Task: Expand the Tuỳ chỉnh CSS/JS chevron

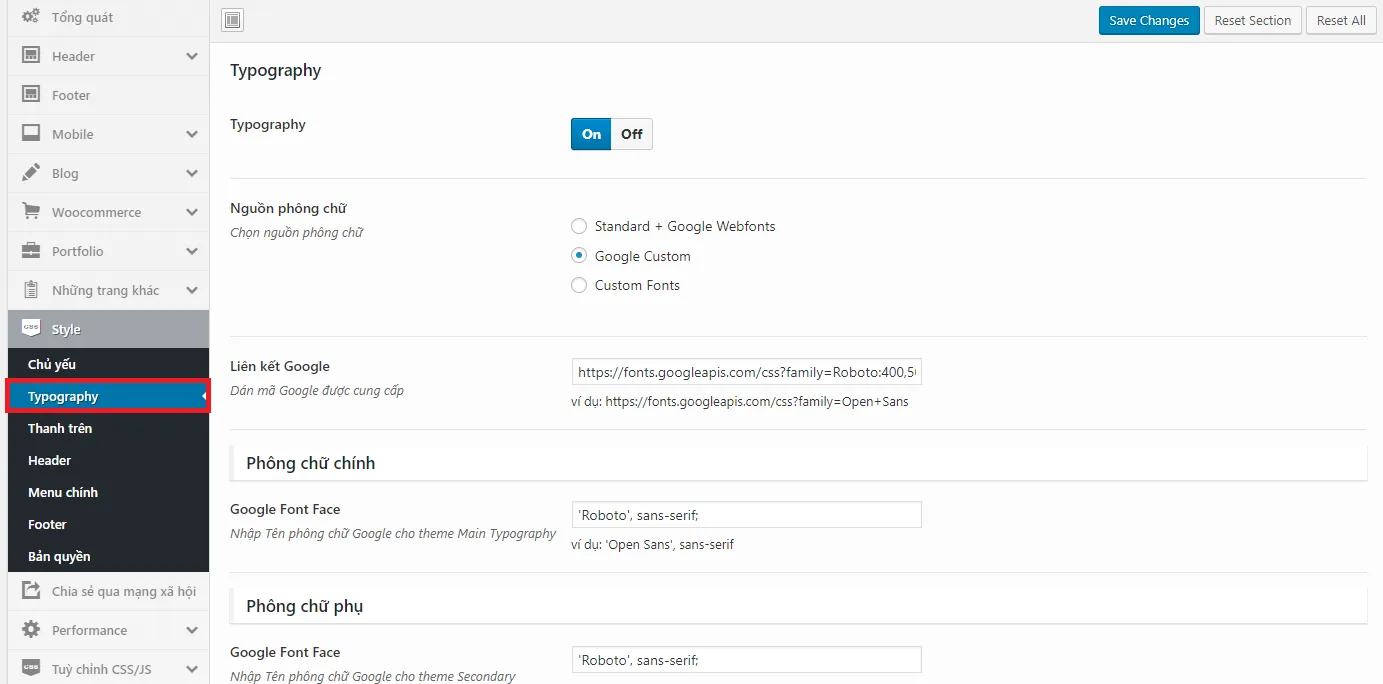Action: [192, 669]
